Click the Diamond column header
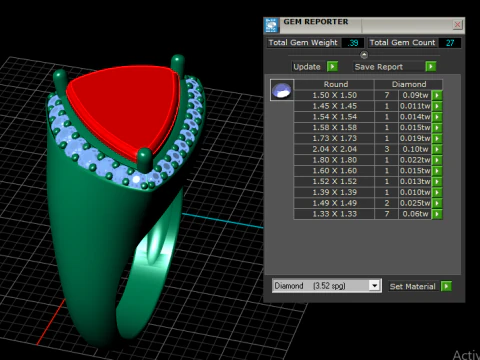 [x=409, y=84]
